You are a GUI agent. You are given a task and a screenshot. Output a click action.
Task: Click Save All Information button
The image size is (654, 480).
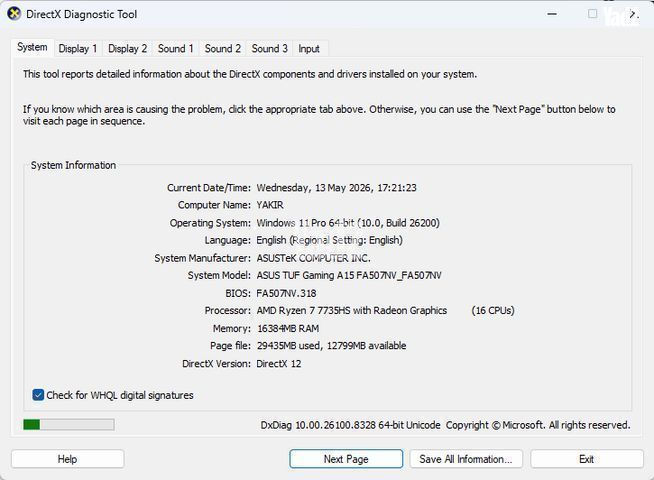click(466, 459)
